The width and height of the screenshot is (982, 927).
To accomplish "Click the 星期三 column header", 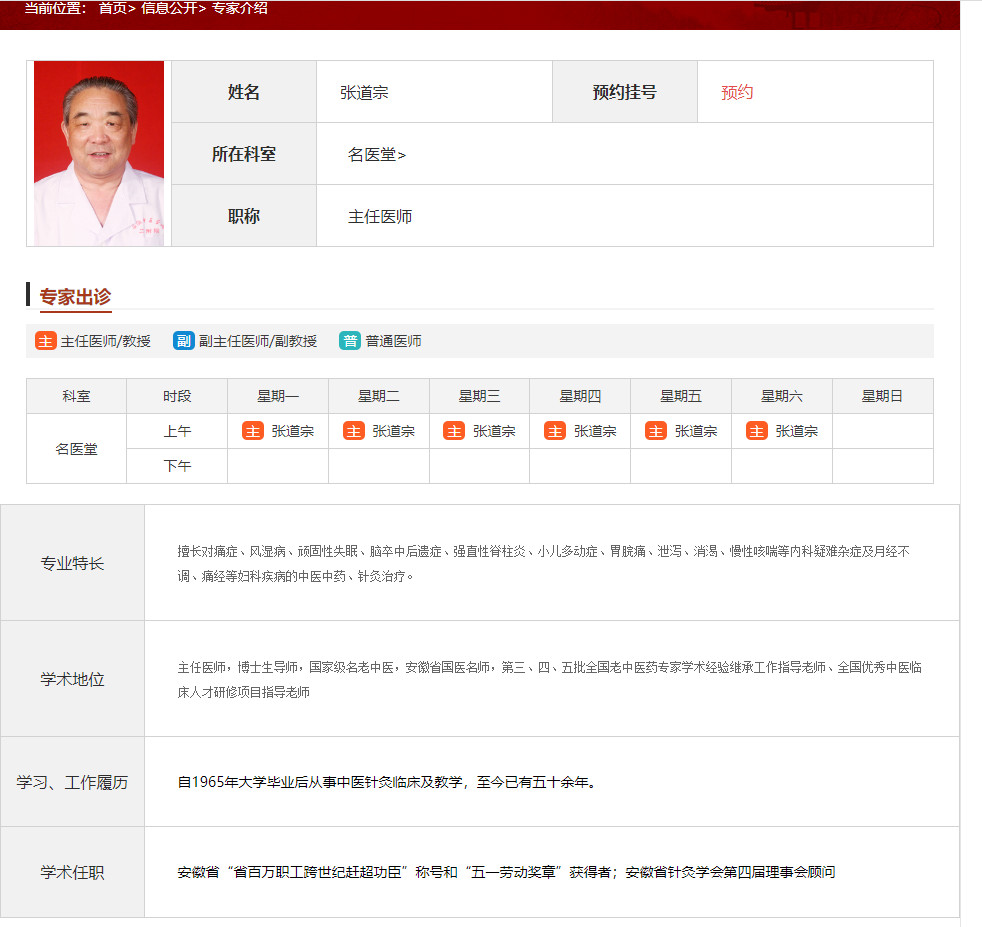I will click(x=480, y=396).
